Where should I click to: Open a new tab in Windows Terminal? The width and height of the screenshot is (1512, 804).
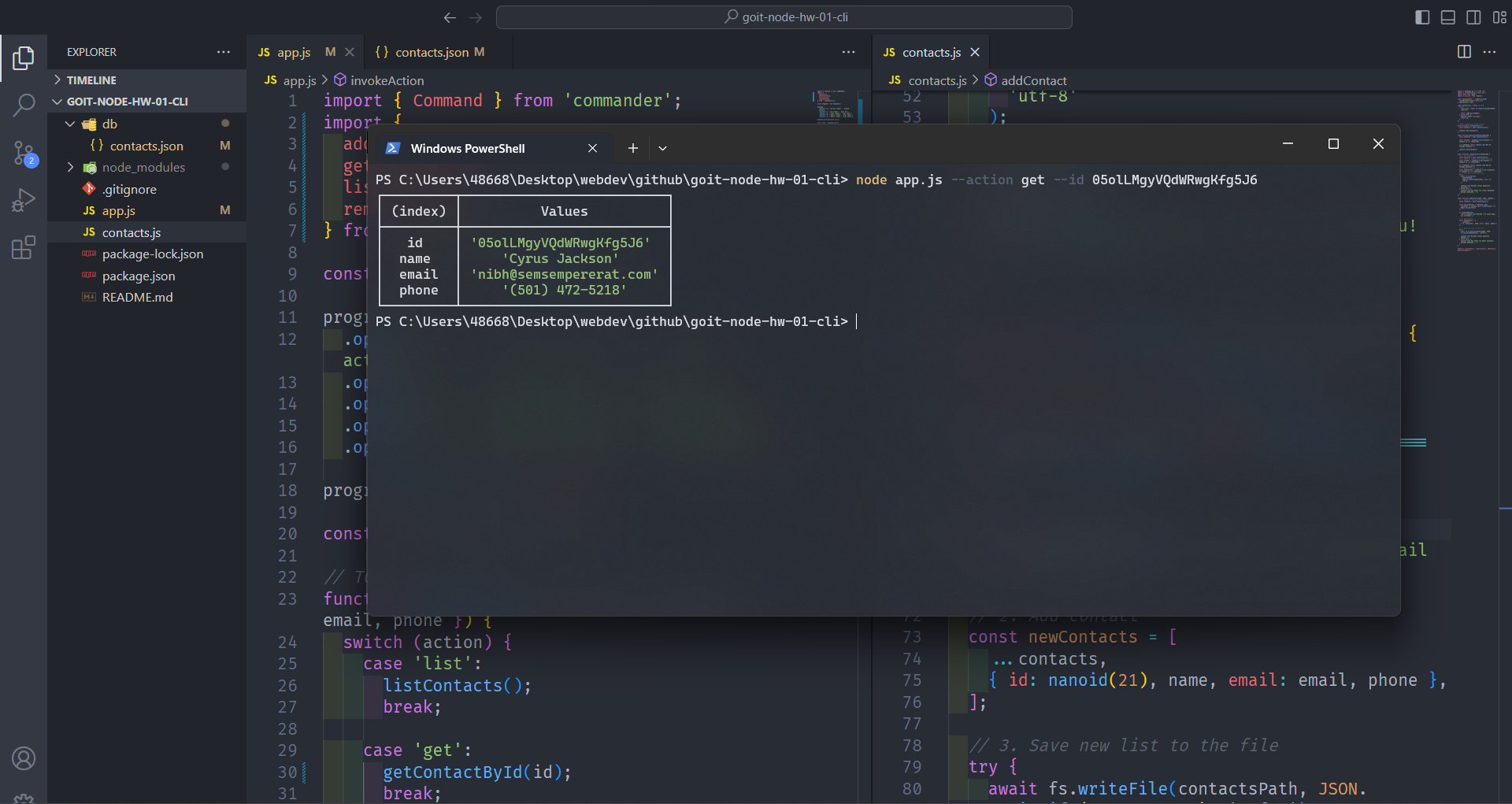click(632, 148)
